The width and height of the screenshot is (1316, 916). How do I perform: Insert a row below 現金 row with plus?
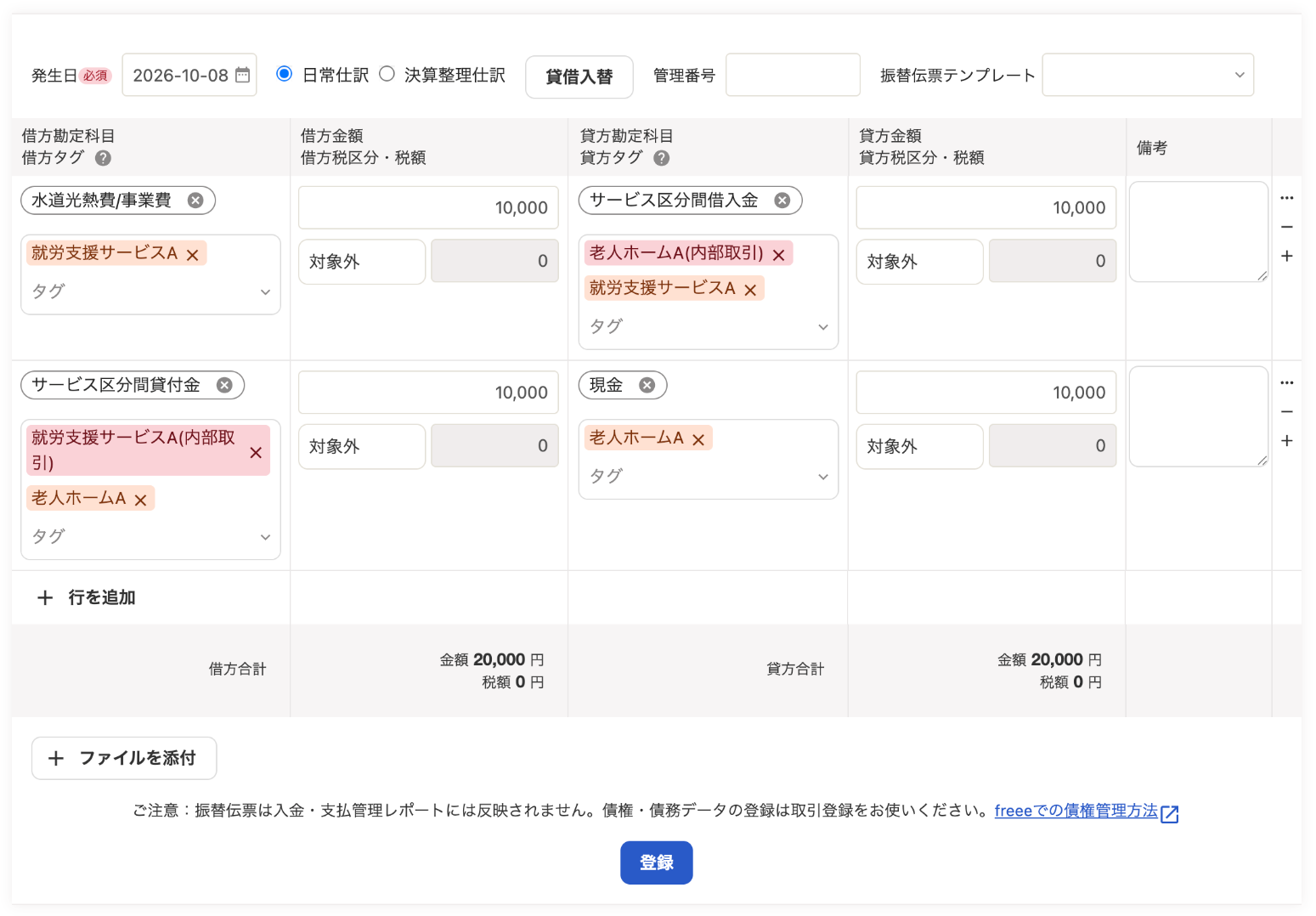tap(1287, 440)
